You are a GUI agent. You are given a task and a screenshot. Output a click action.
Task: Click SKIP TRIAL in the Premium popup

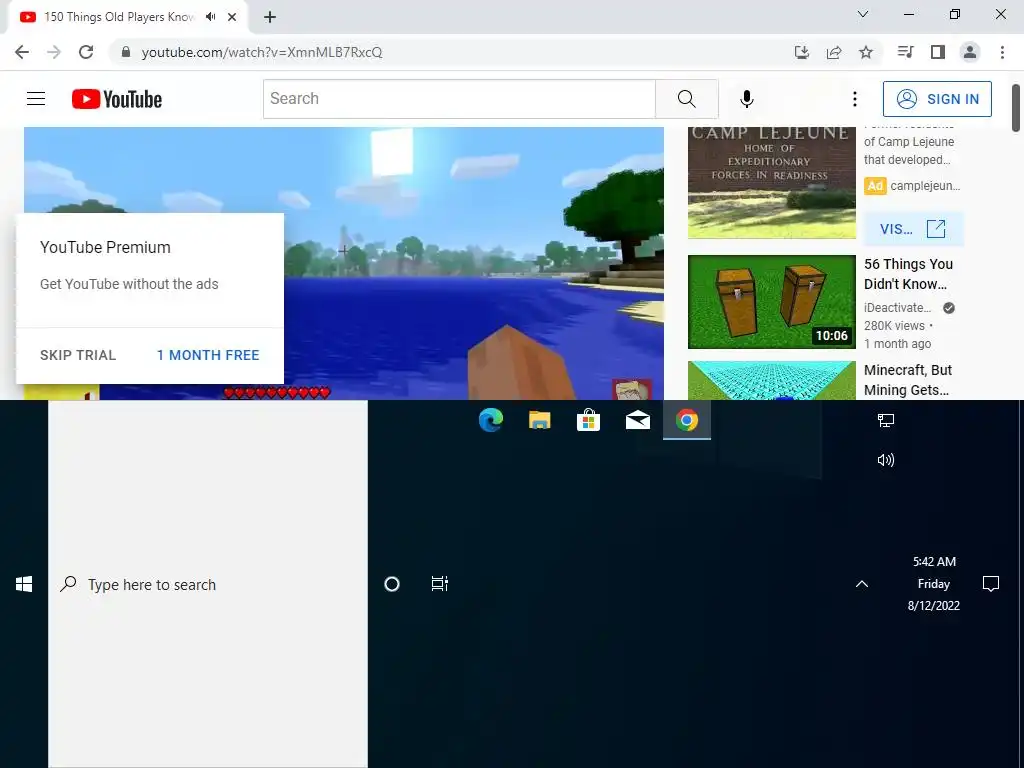pyautogui.click(x=78, y=355)
